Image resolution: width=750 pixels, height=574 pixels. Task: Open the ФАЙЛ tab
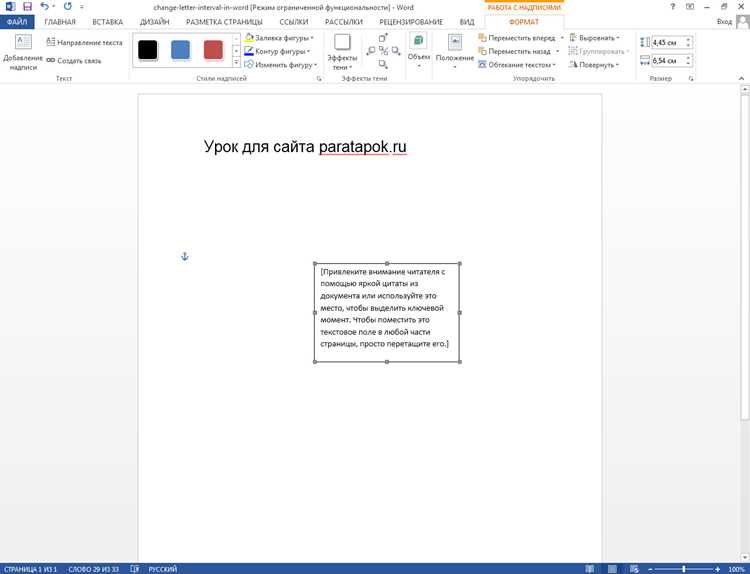(17, 22)
